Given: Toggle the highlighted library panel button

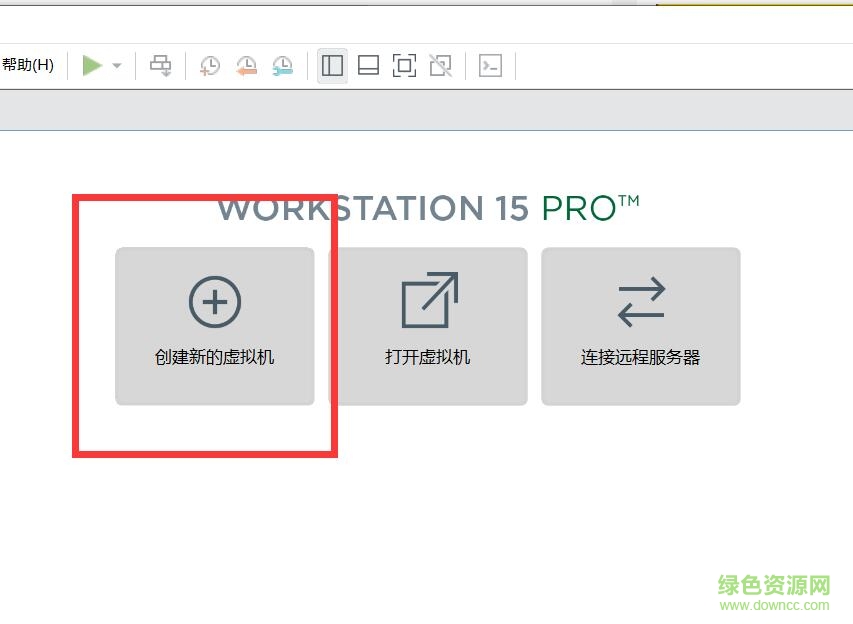Looking at the screenshot, I should click(331, 65).
